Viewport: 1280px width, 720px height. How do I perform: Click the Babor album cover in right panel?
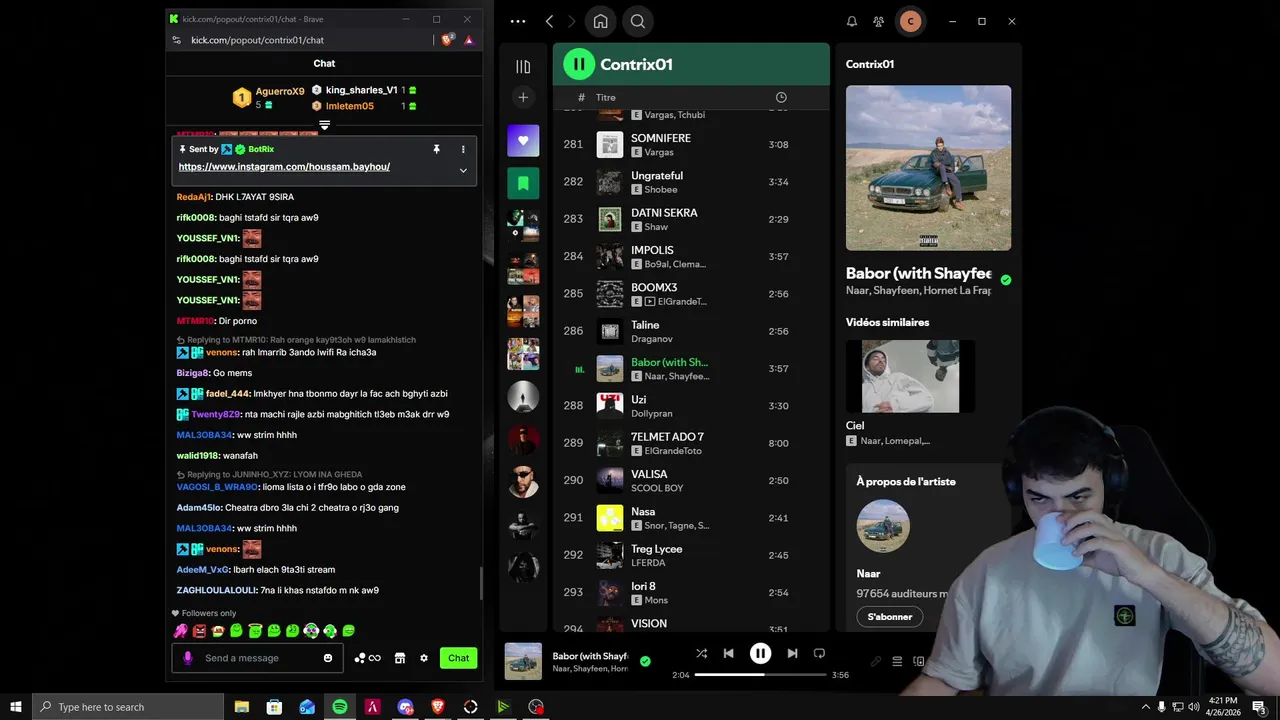pos(928,168)
